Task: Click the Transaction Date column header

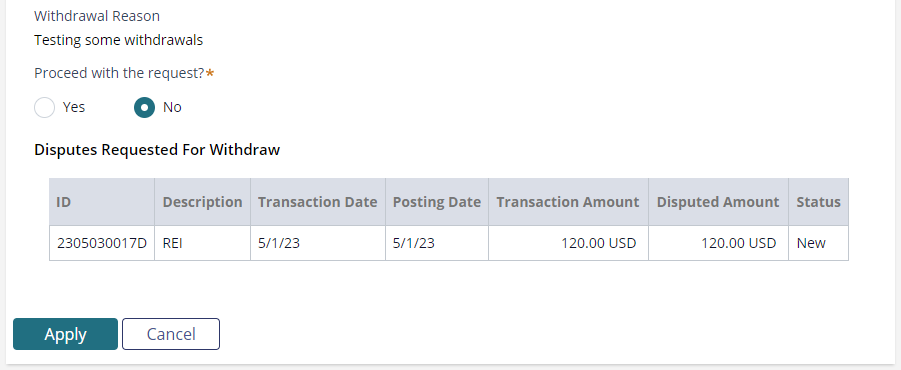Action: (318, 202)
